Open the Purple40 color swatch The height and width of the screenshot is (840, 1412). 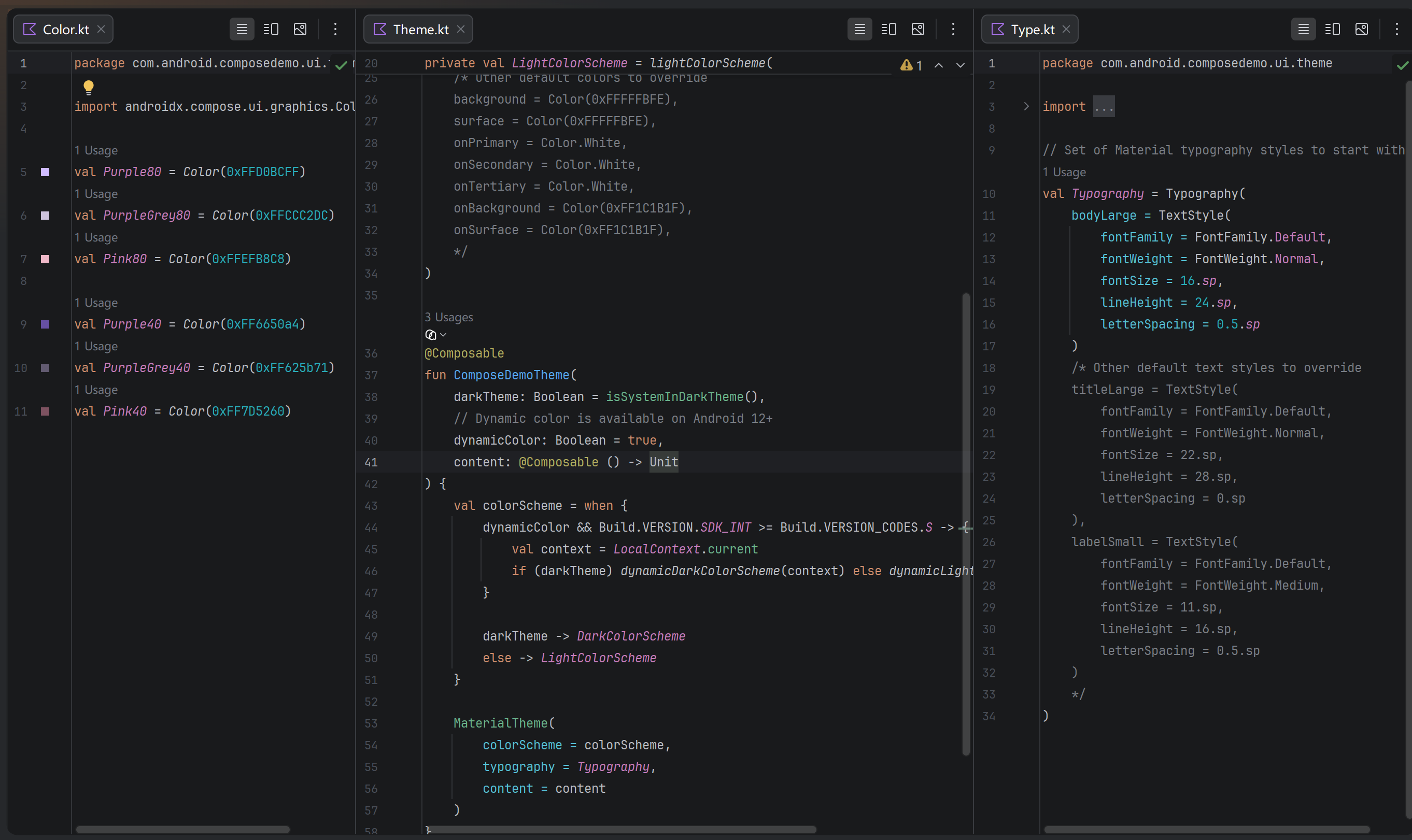tap(45, 324)
